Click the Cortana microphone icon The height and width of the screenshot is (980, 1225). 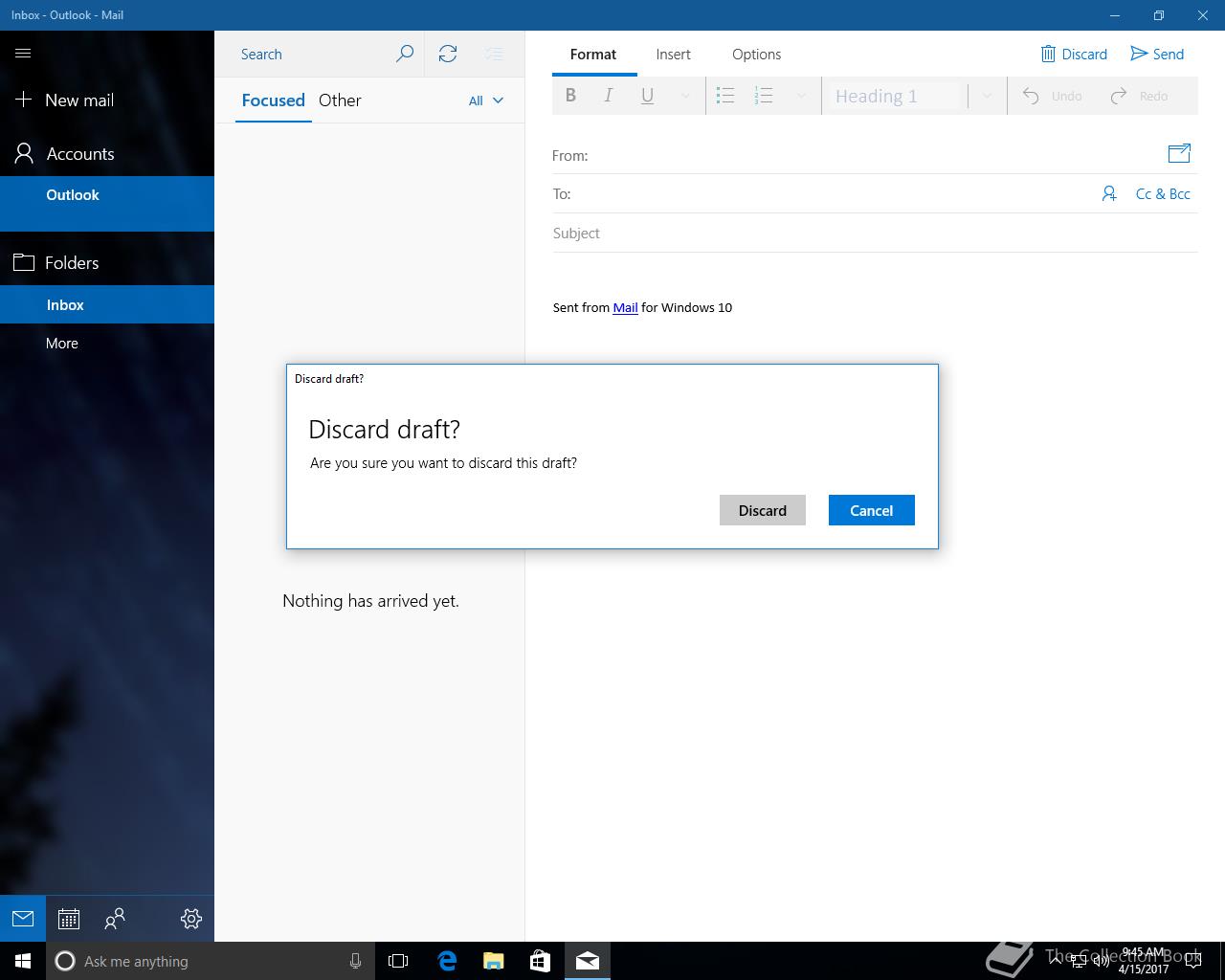[x=355, y=961]
